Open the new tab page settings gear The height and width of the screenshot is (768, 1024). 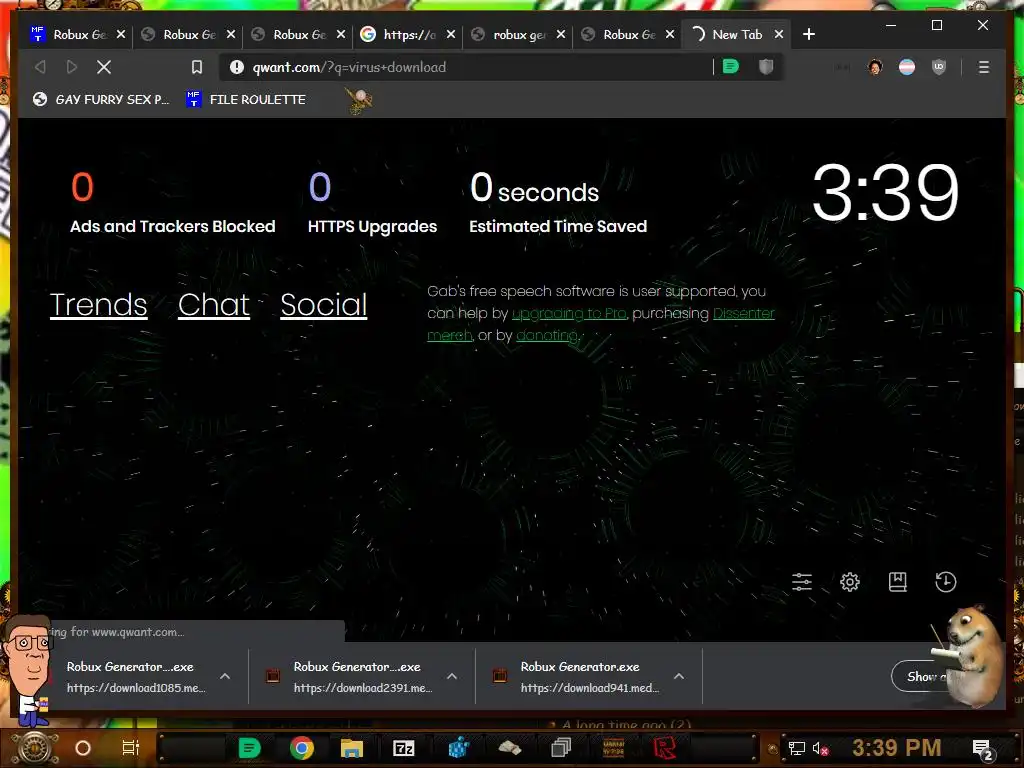850,582
